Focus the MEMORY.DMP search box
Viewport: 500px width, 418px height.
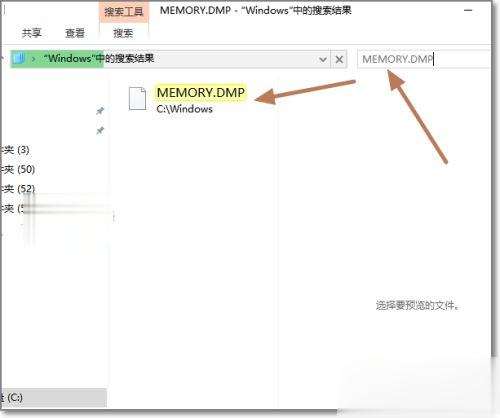click(423, 59)
